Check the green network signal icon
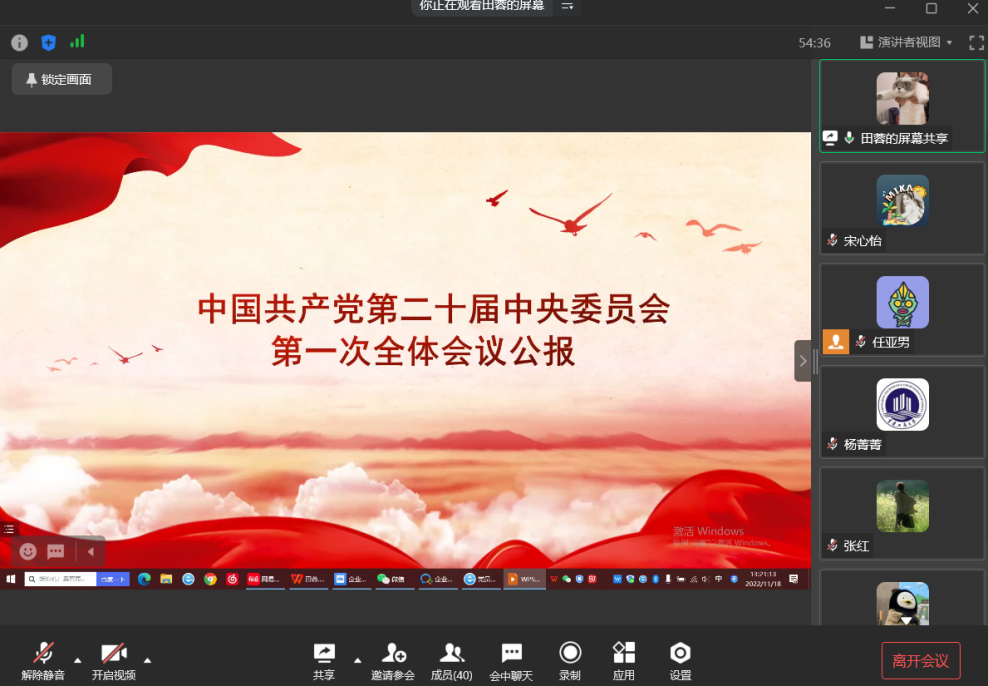The image size is (988, 686). [77, 42]
